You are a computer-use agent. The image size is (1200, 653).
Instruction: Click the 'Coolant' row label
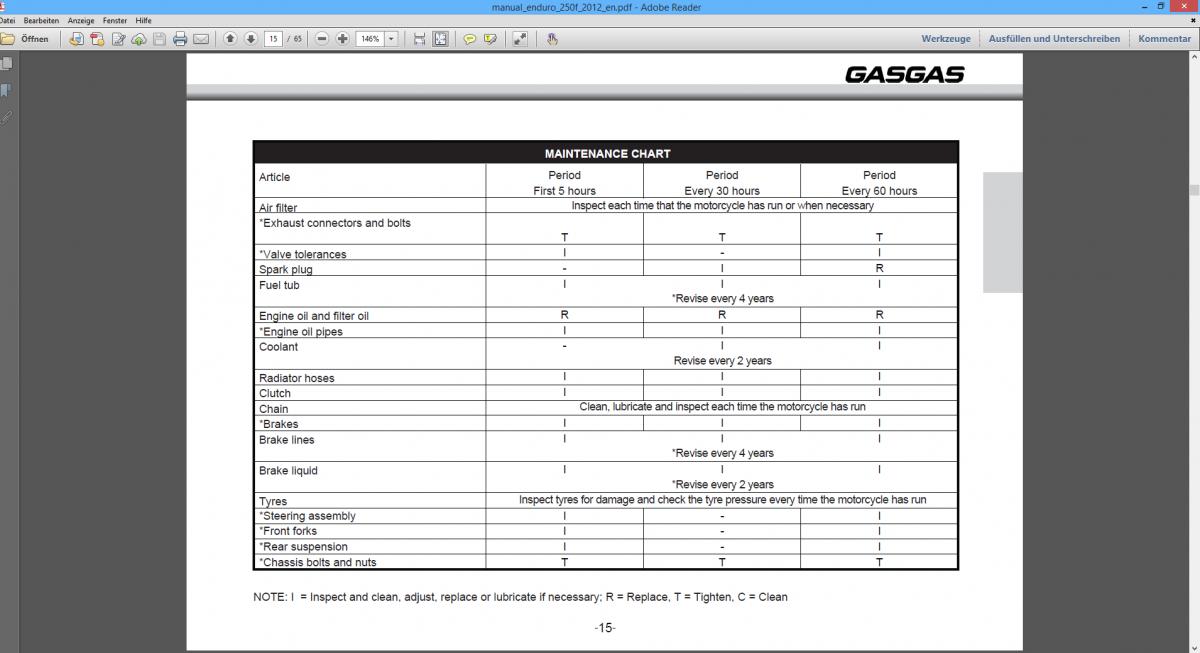pyautogui.click(x=278, y=347)
